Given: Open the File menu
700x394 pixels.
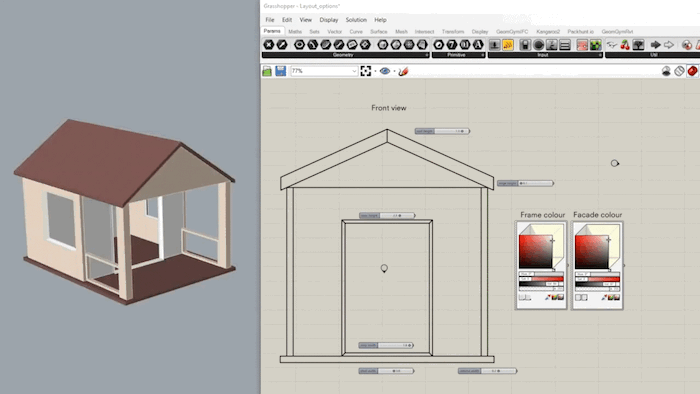Looking at the screenshot, I should 270,20.
